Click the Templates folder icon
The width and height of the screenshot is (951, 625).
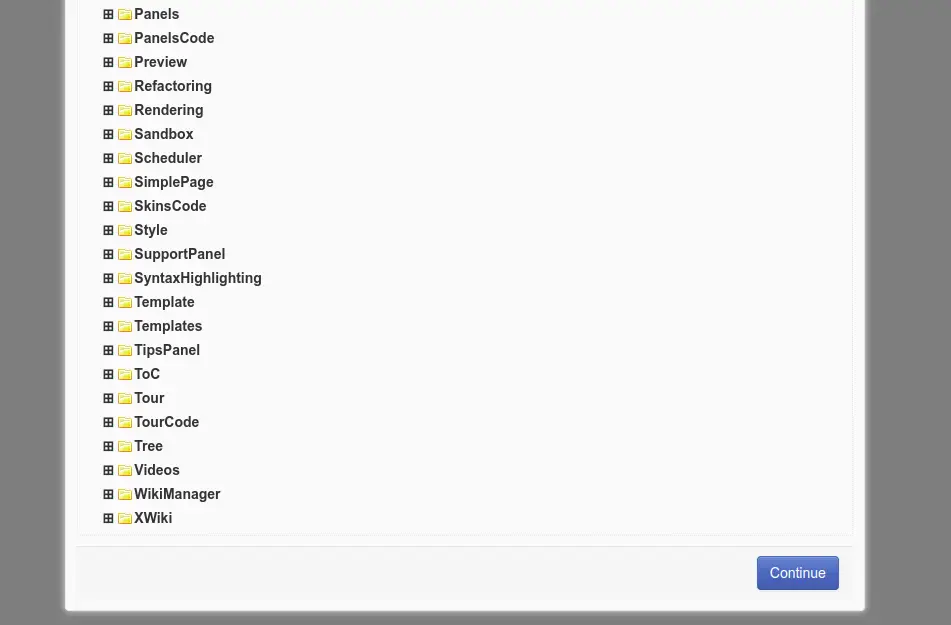click(125, 326)
